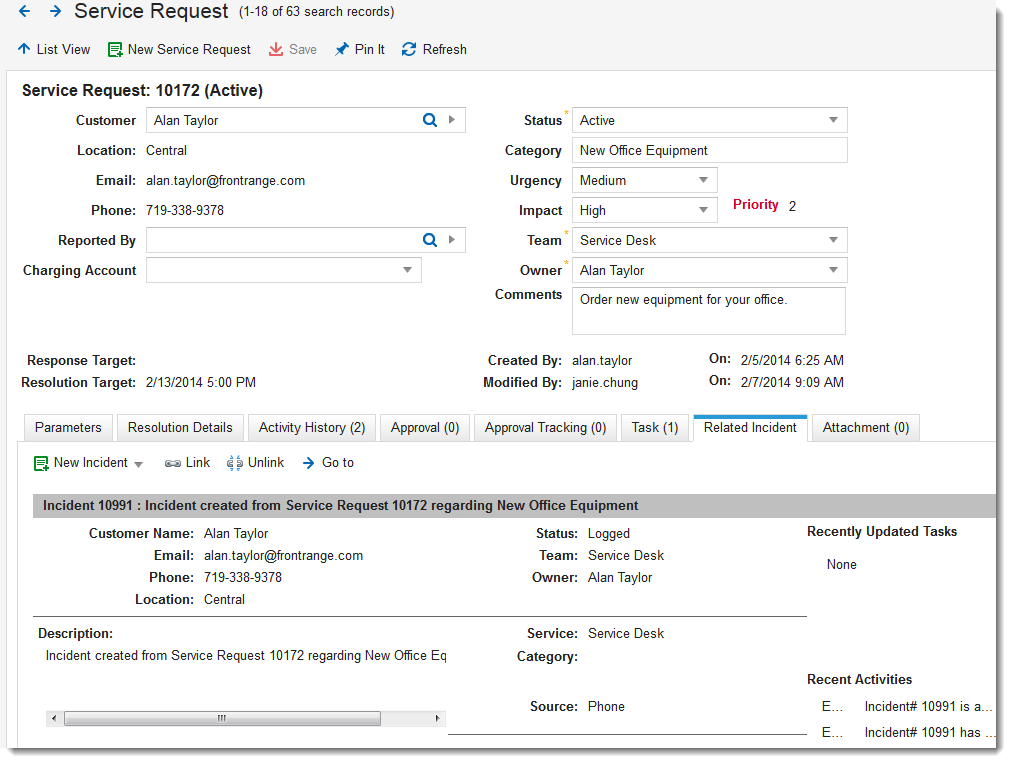
Task: Pin the current record
Action: (359, 49)
